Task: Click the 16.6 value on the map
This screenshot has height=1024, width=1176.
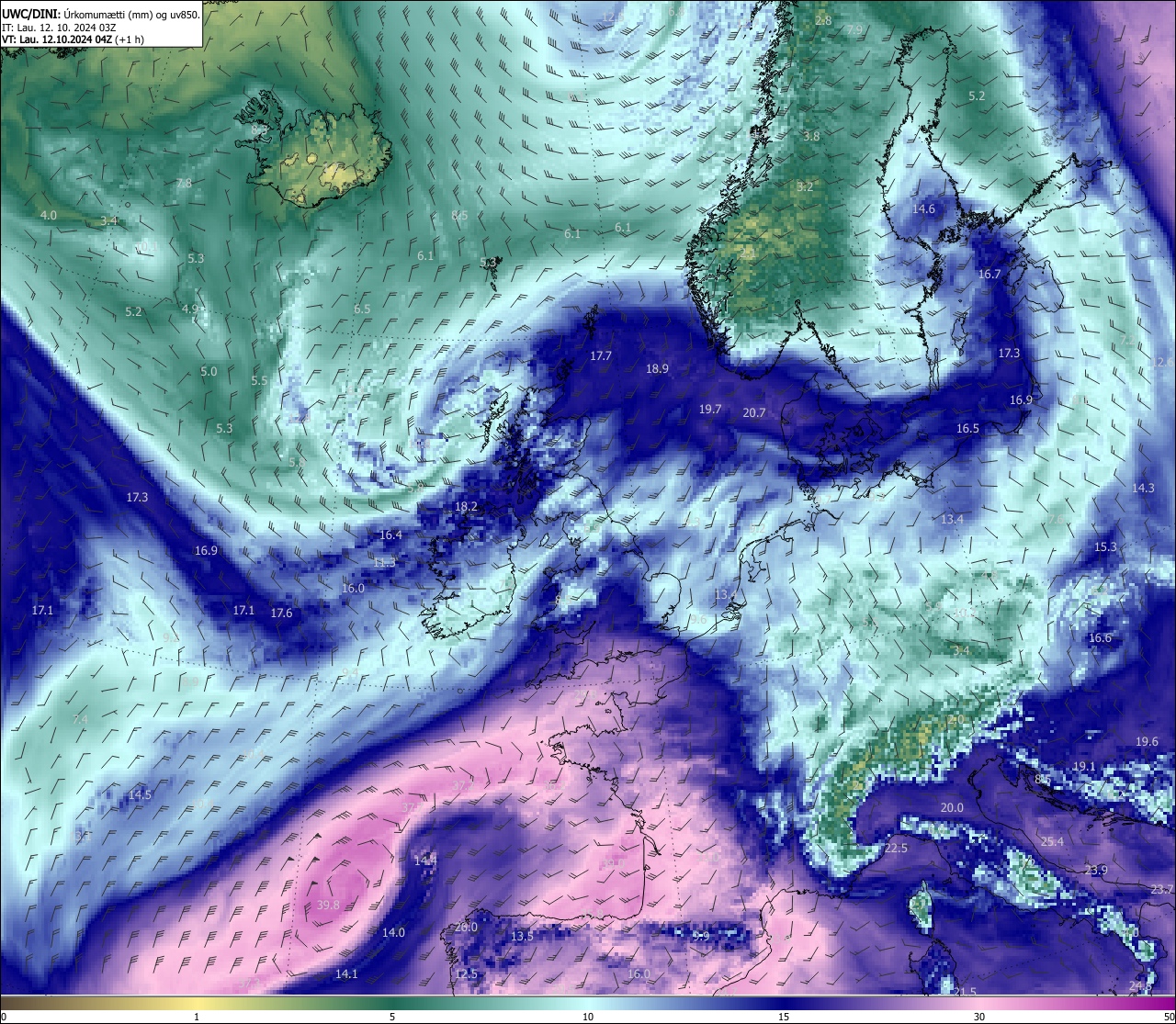Action: (x=1100, y=637)
